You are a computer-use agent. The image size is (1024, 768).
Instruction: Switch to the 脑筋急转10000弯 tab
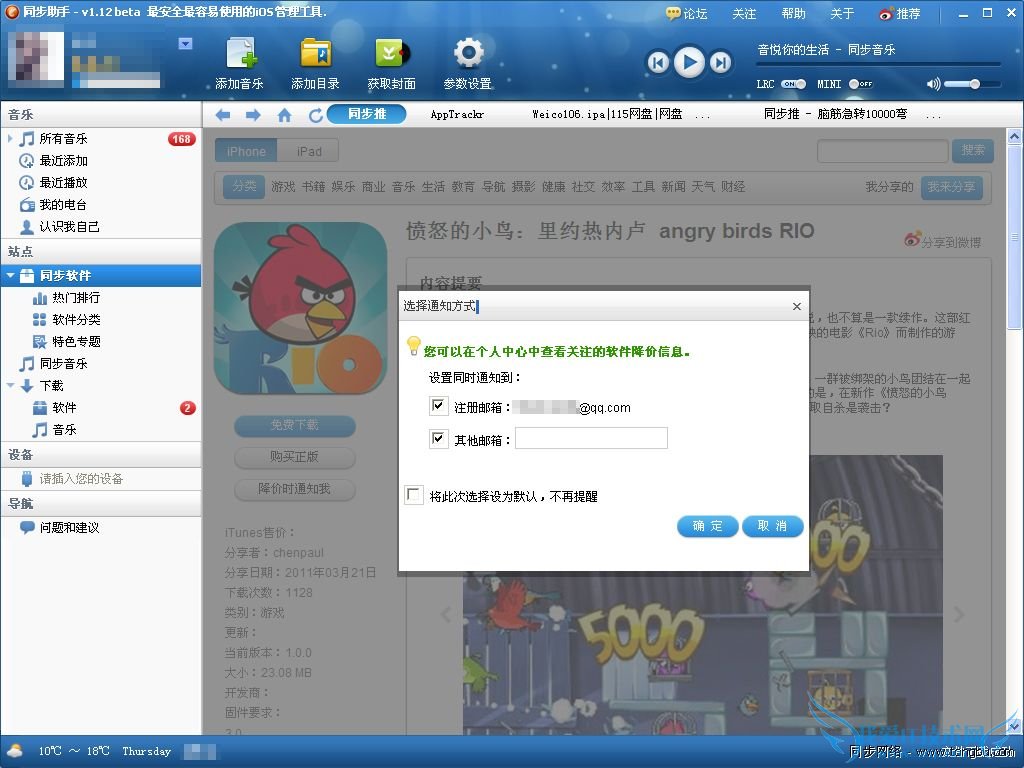pyautogui.click(x=835, y=114)
